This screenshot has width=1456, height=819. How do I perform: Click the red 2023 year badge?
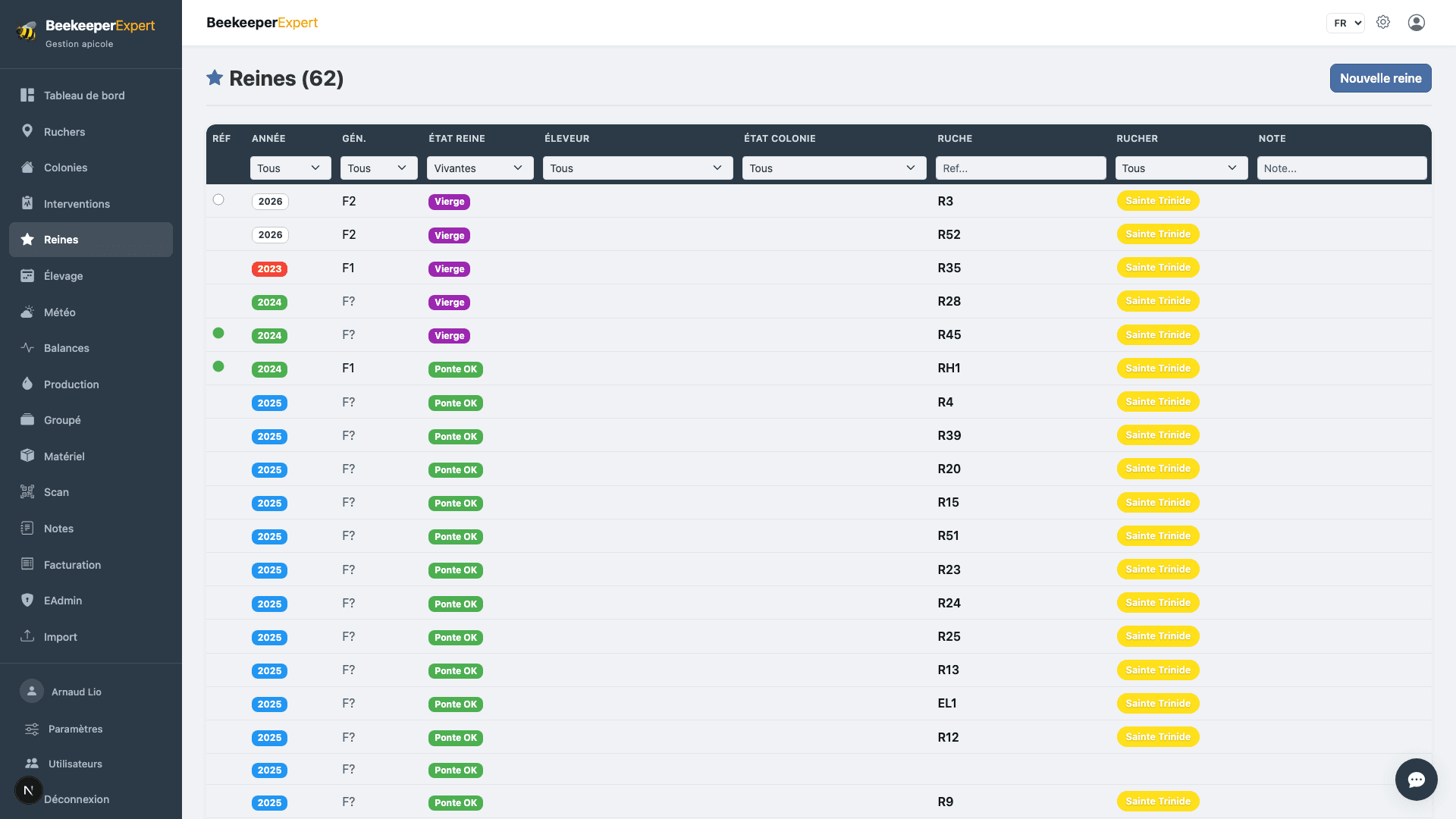click(269, 269)
